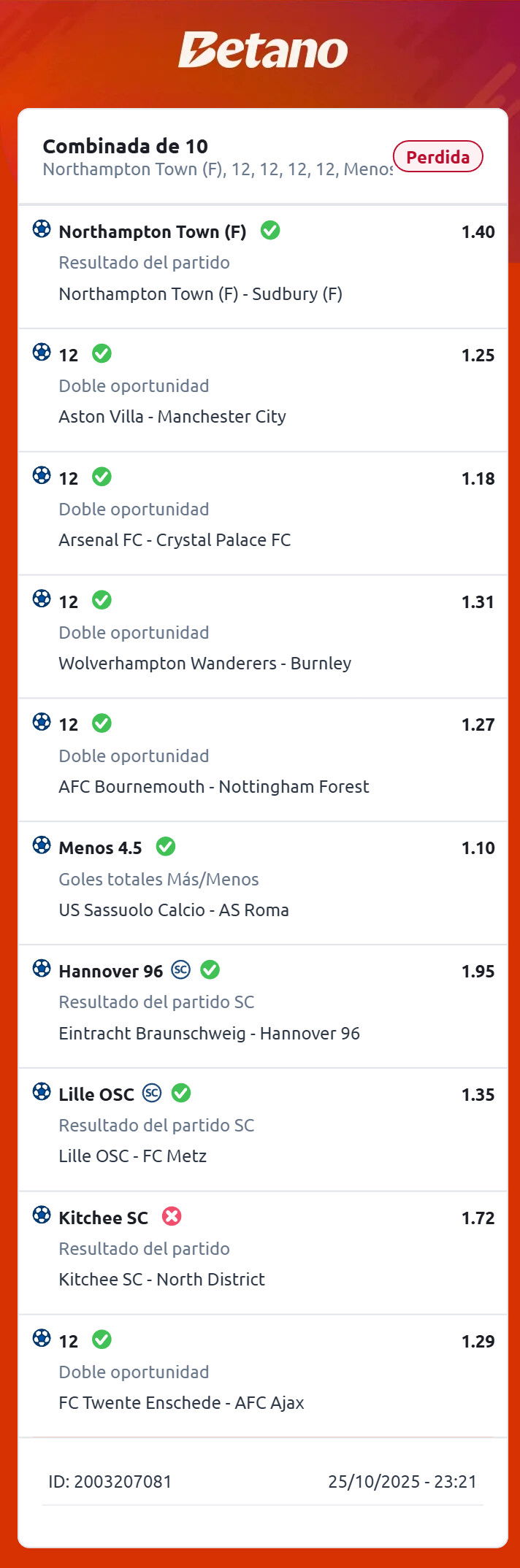The image size is (520, 1568).
Task: Select the Wolverhampton Wanderers - Burnley match
Action: point(205,664)
